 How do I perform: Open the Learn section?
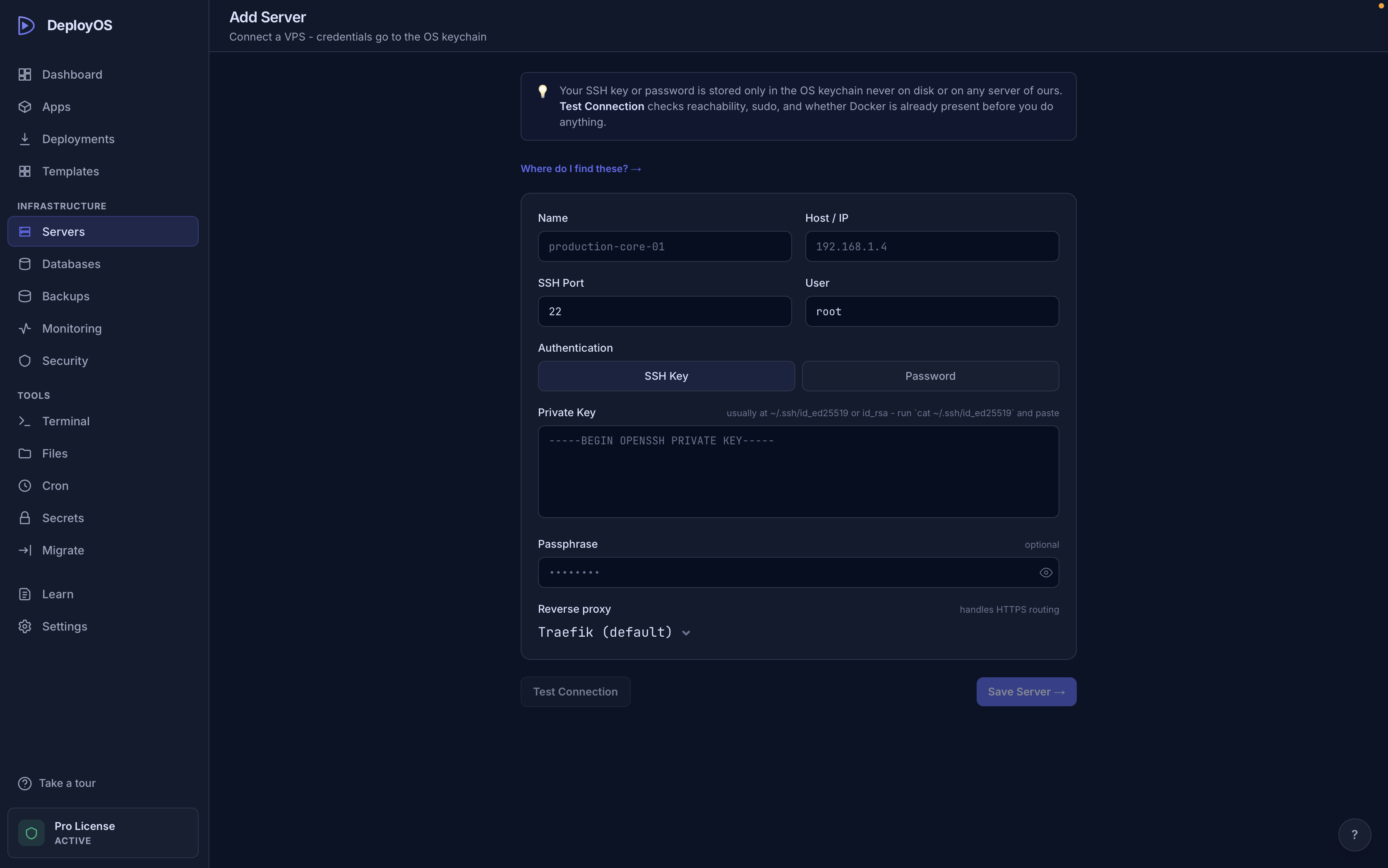click(x=103, y=594)
